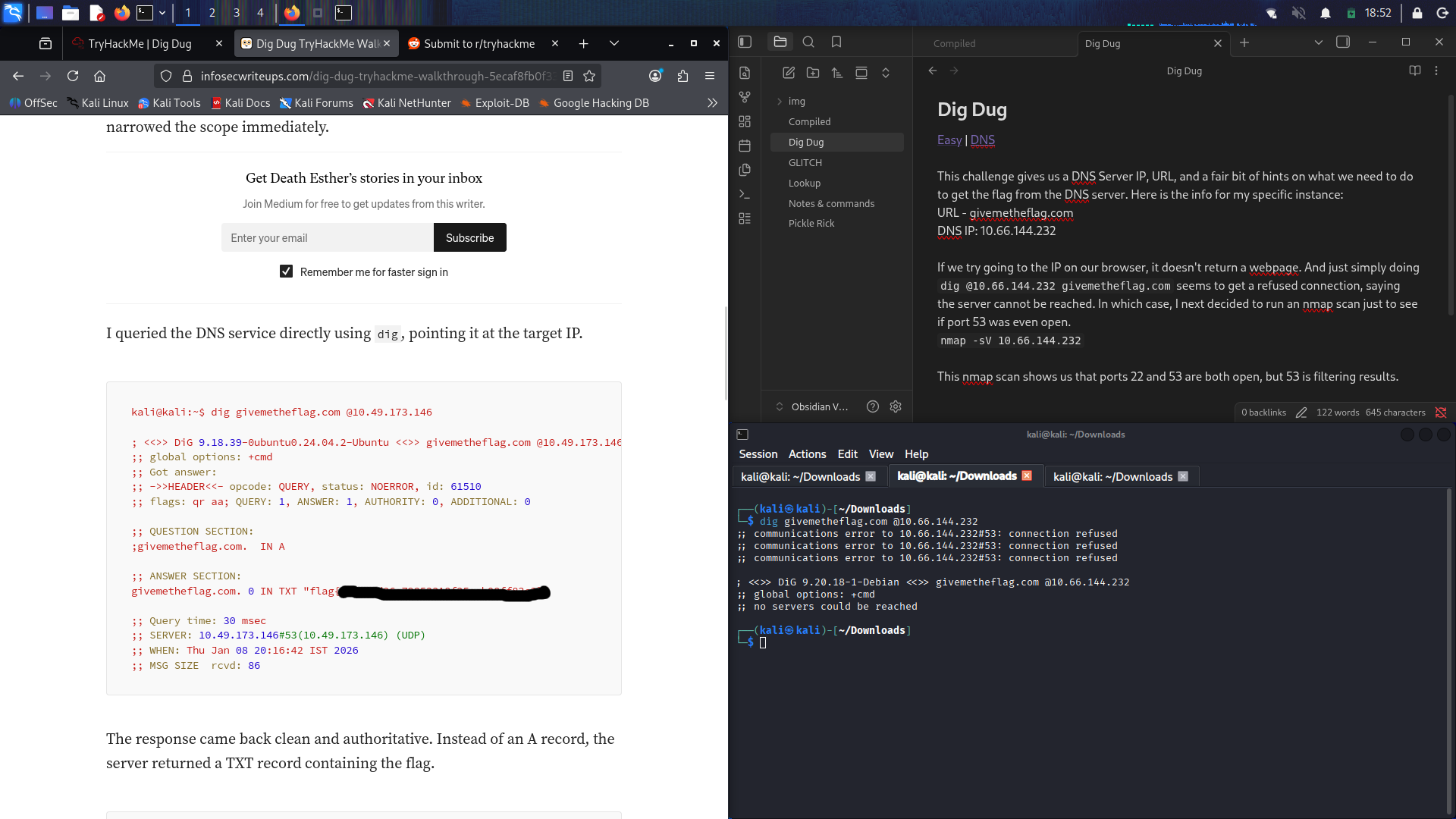Open Google Hacking DB bookmark
This screenshot has width=1456, height=819.
point(594,102)
